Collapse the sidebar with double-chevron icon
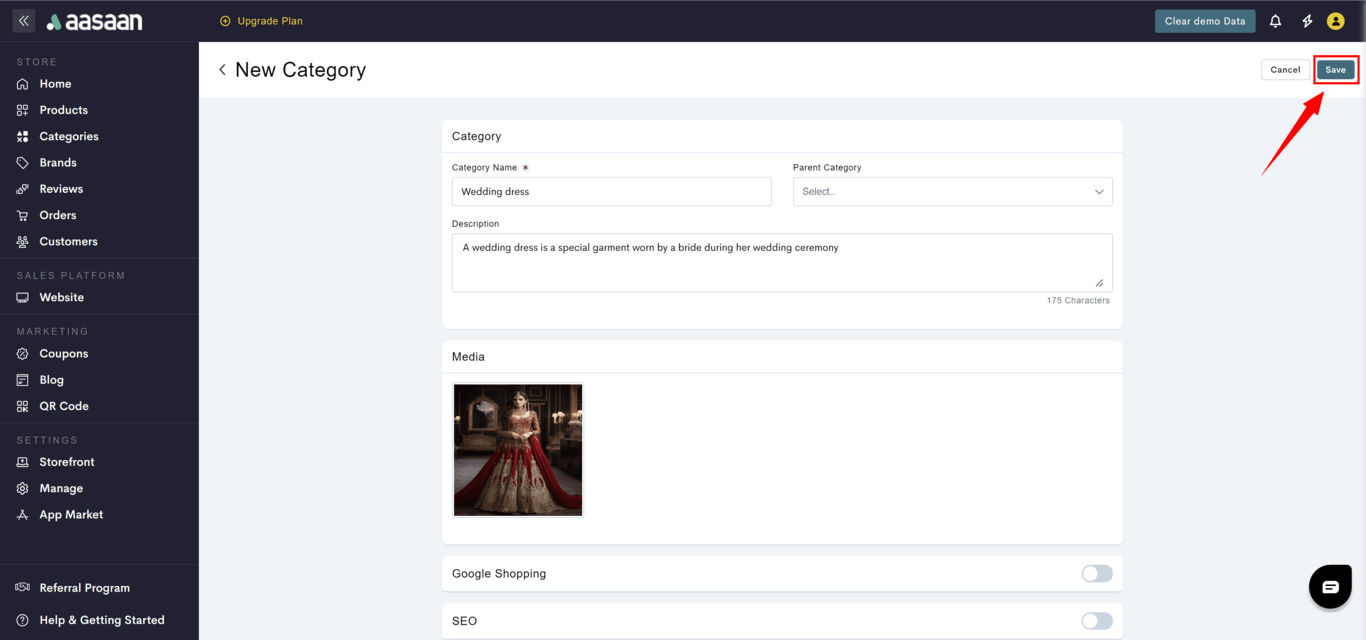Image resolution: width=1366 pixels, height=640 pixels. coord(24,21)
